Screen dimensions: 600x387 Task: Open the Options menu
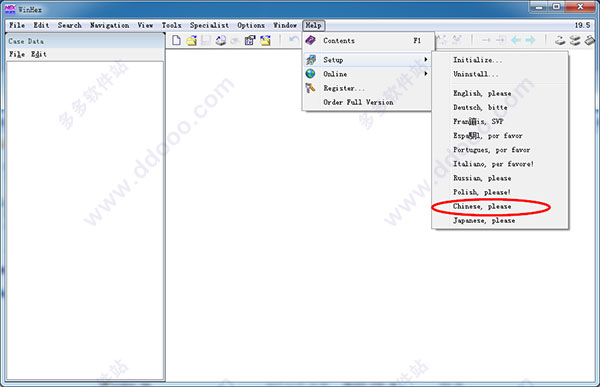(x=251, y=25)
